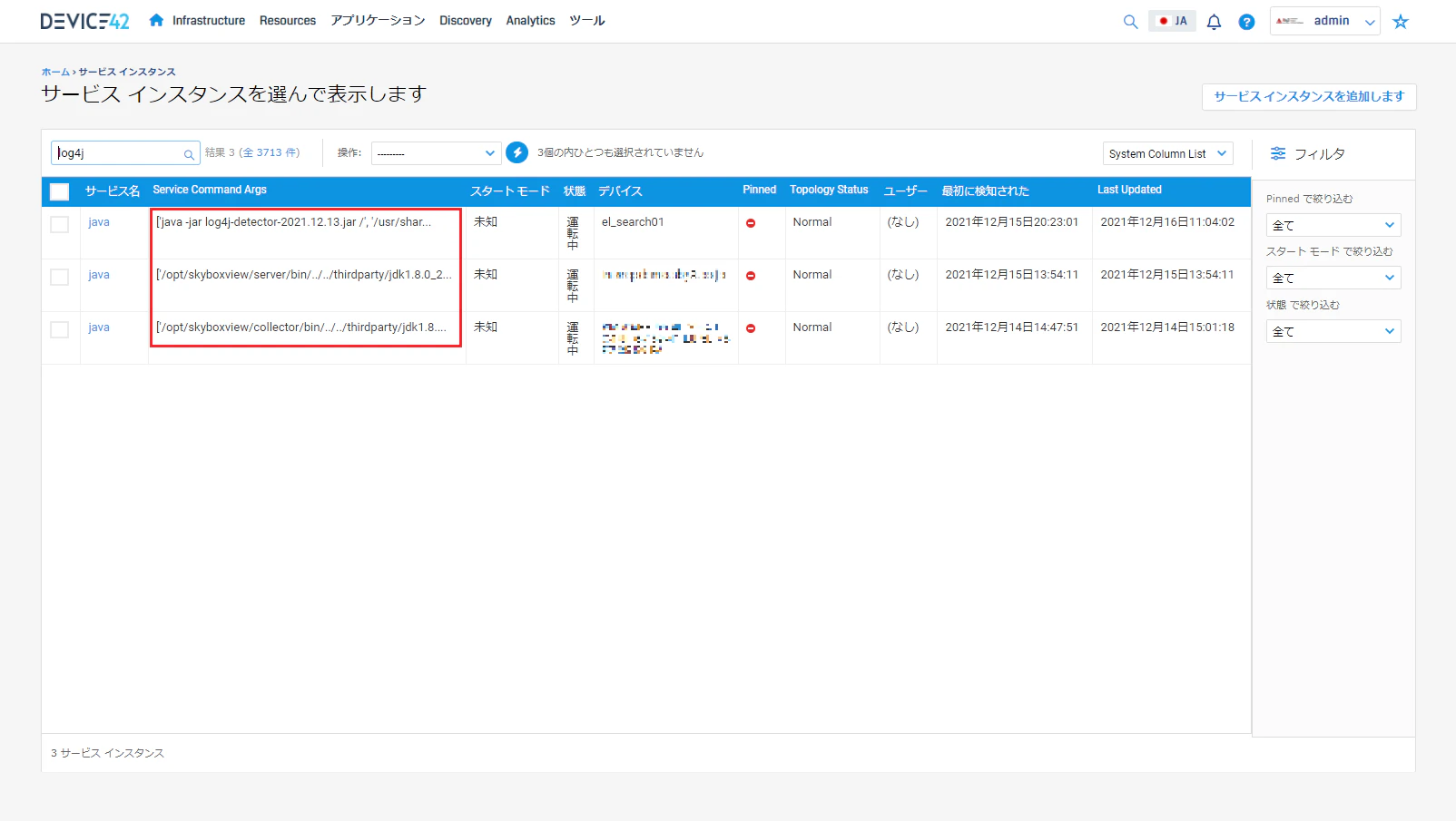This screenshot has width=1456, height=821.
Task: Sort by Service Command Args column header
Action: coord(210,190)
